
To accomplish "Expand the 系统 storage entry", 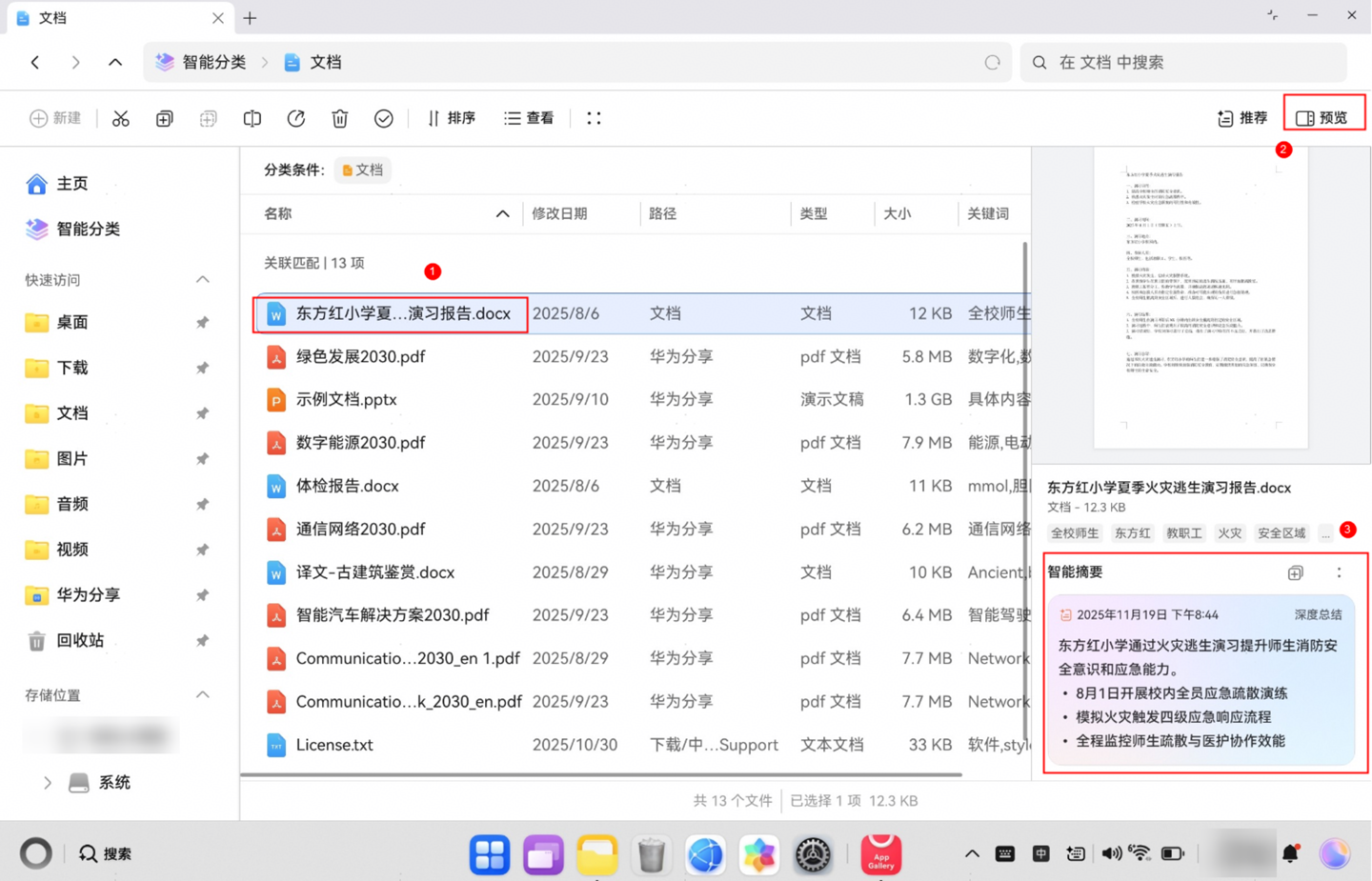I will [x=47, y=782].
